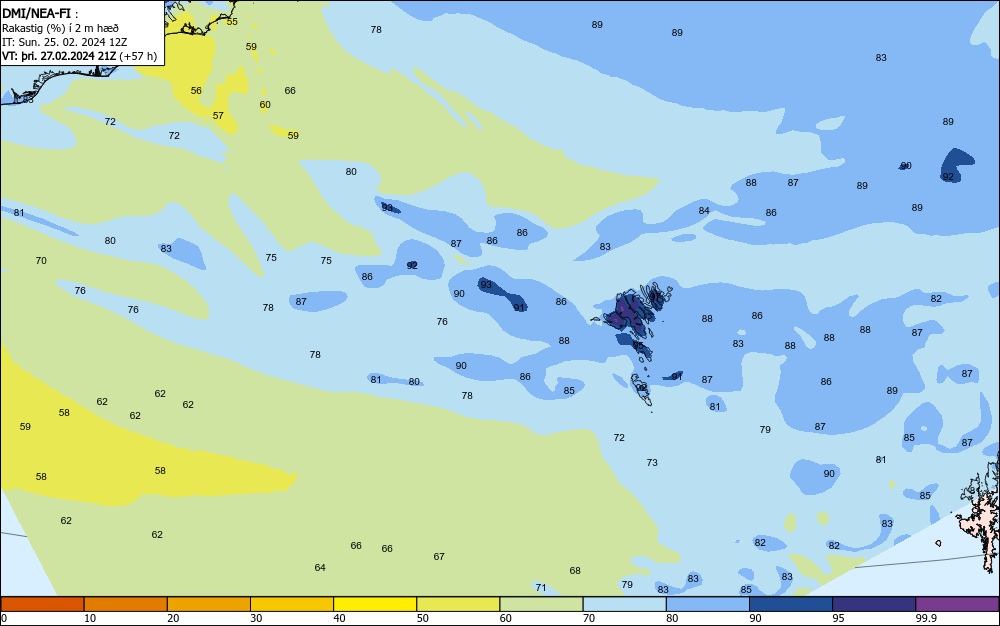
Task: Select the 10–20 orange legend color block
Action: (126, 604)
